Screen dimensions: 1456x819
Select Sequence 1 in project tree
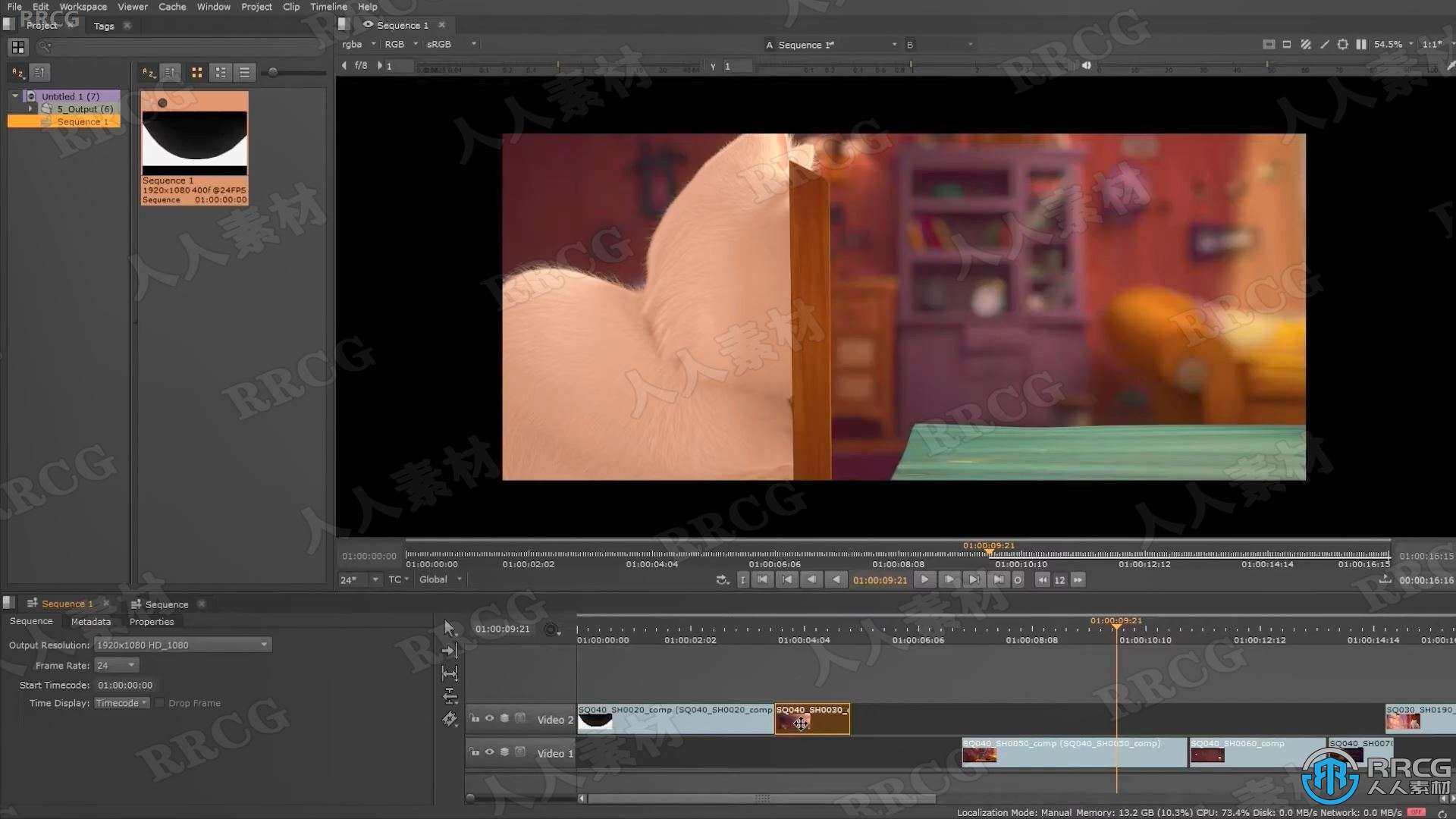click(64, 122)
